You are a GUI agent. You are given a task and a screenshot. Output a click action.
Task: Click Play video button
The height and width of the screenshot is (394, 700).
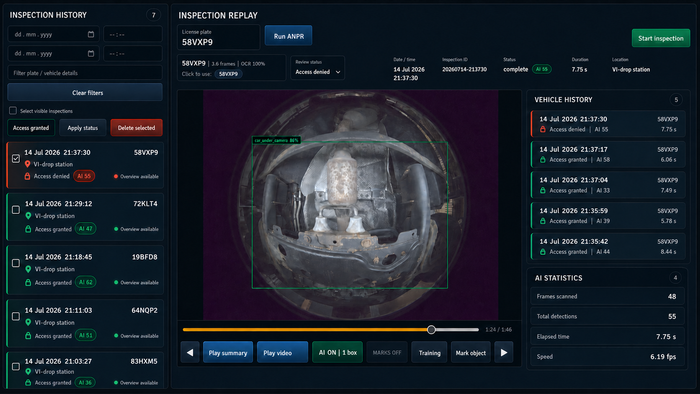(x=282, y=353)
